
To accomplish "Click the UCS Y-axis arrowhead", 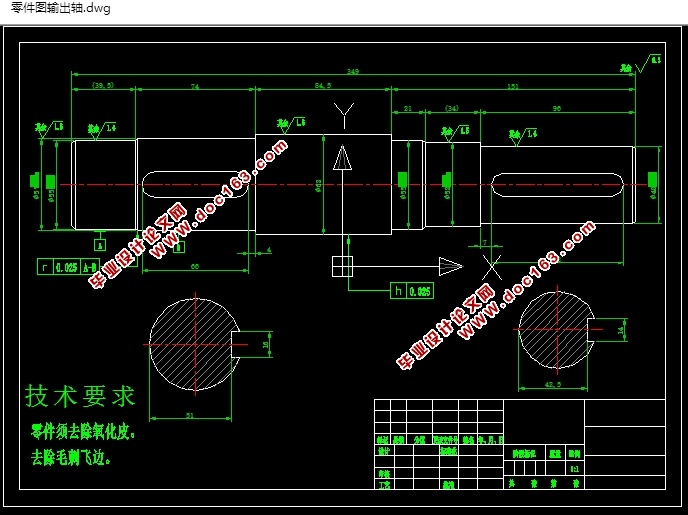I will click(x=342, y=158).
